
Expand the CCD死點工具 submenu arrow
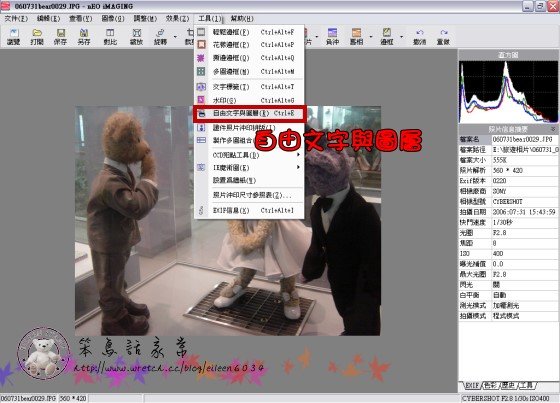[x=298, y=155]
